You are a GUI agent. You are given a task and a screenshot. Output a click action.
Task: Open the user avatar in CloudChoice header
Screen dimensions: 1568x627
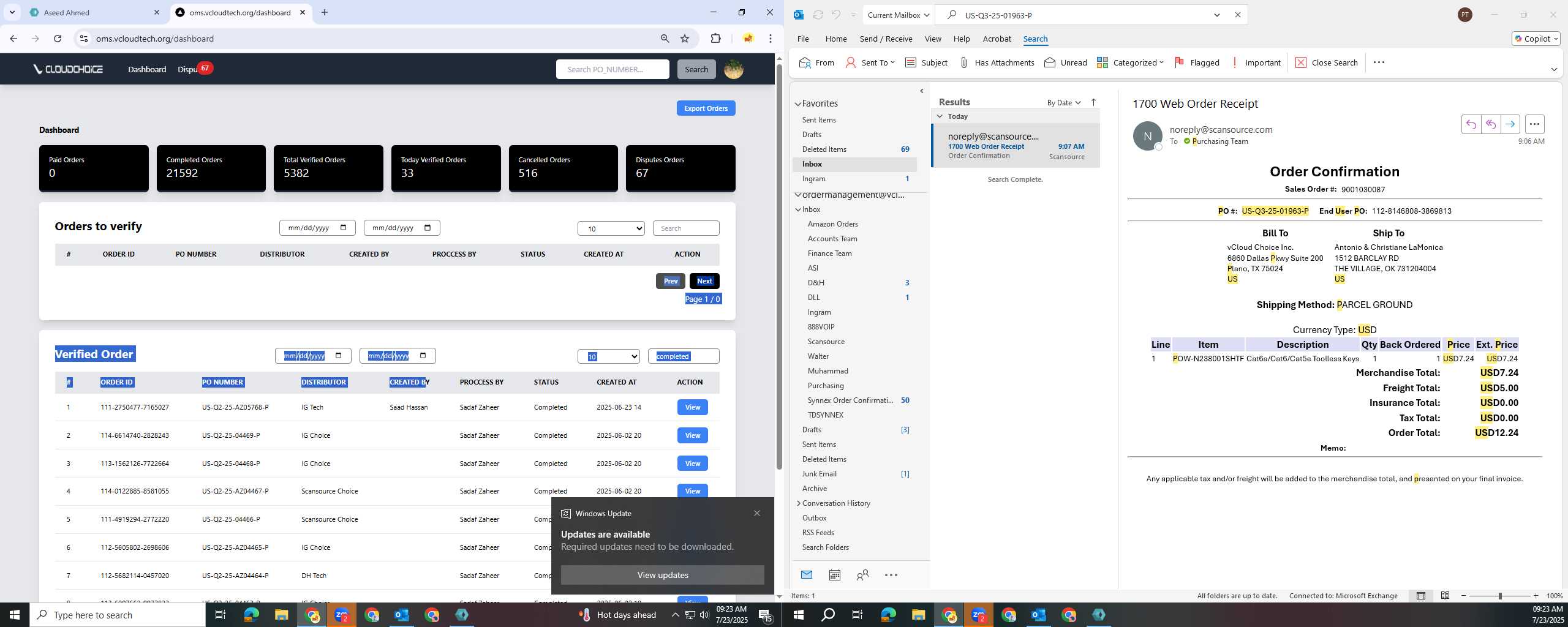733,69
